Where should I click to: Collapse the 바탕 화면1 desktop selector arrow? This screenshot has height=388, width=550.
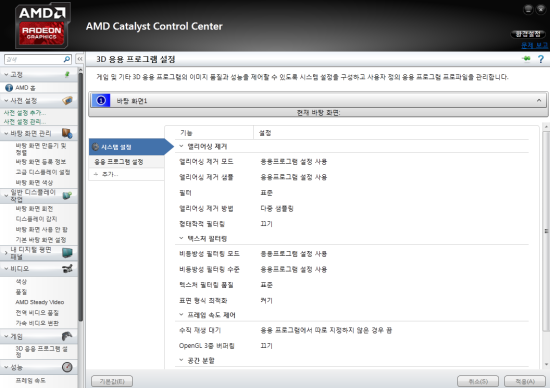[x=539, y=101]
